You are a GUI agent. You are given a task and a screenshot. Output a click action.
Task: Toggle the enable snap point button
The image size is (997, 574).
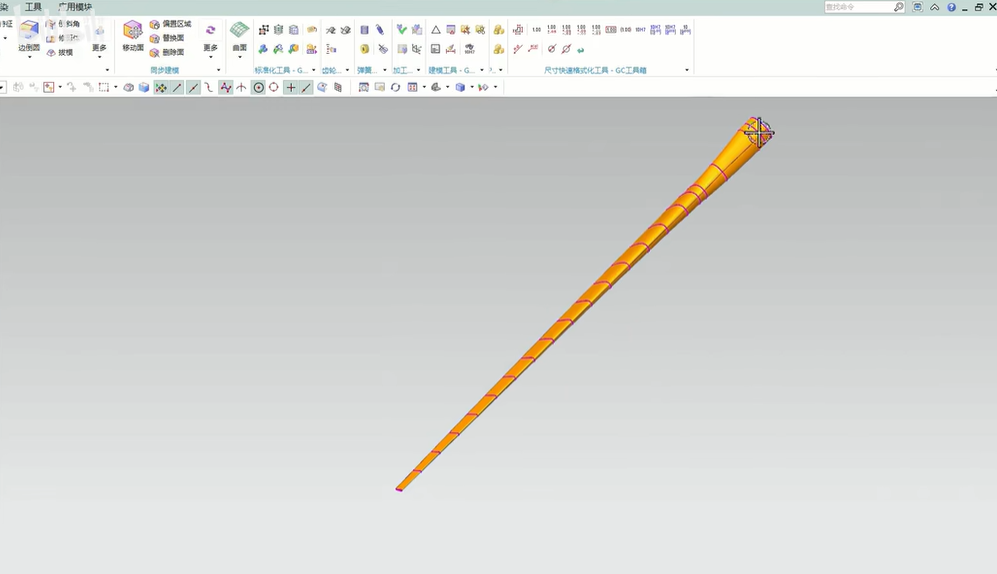(x=161, y=88)
